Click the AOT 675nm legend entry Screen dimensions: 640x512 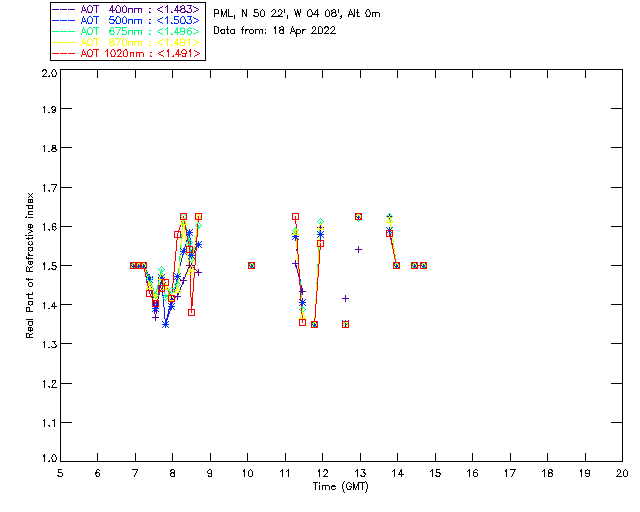pos(126,31)
